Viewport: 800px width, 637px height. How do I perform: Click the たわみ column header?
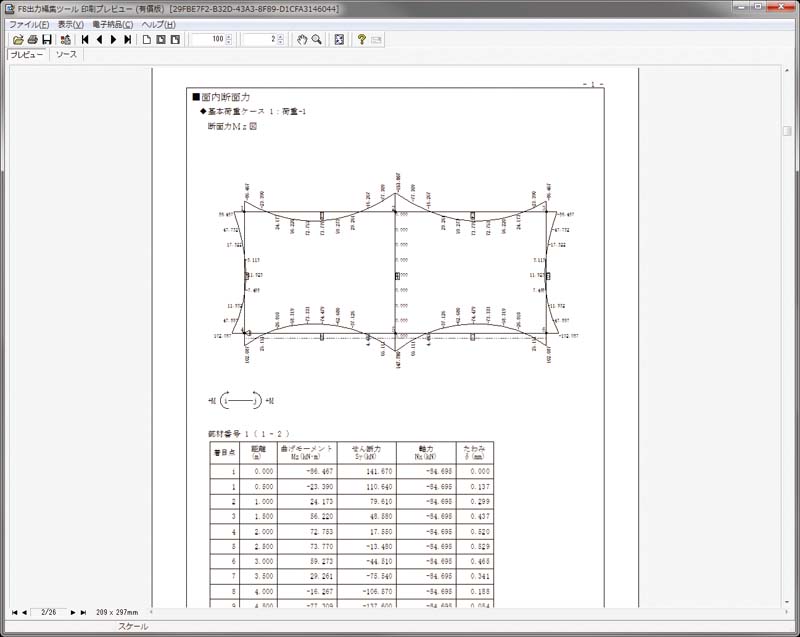coord(474,452)
